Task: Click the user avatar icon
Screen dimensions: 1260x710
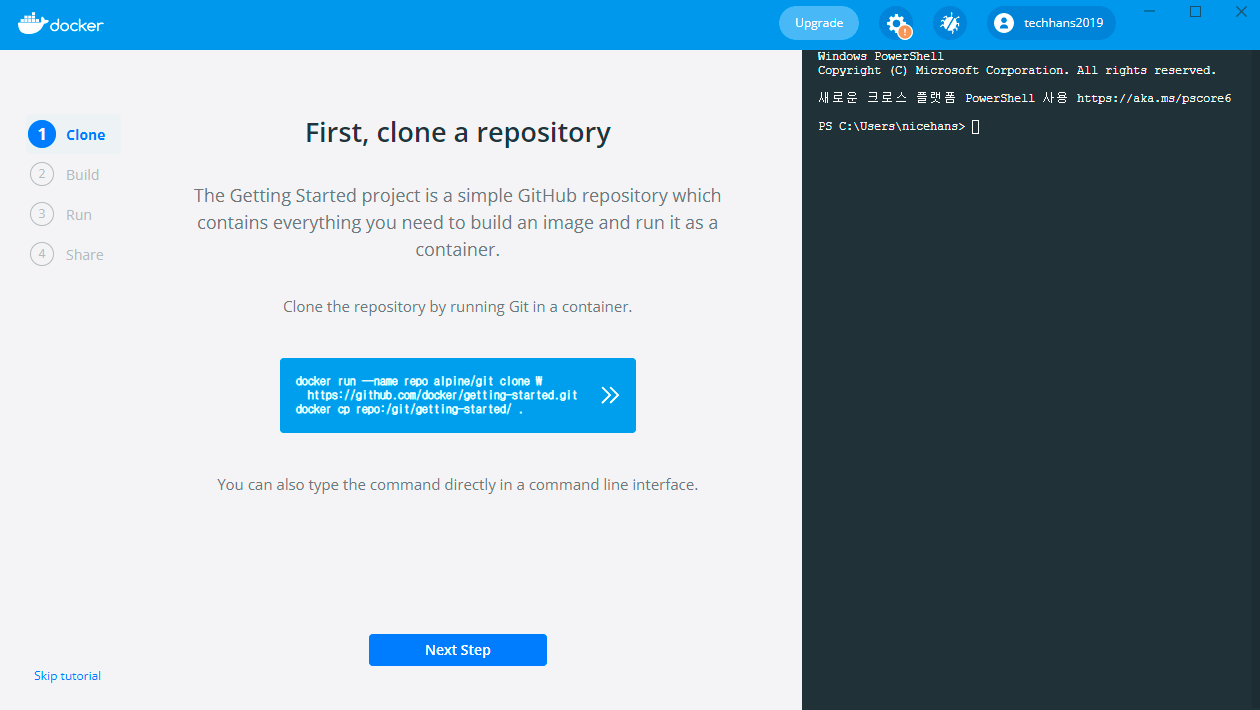Action: pos(1004,23)
